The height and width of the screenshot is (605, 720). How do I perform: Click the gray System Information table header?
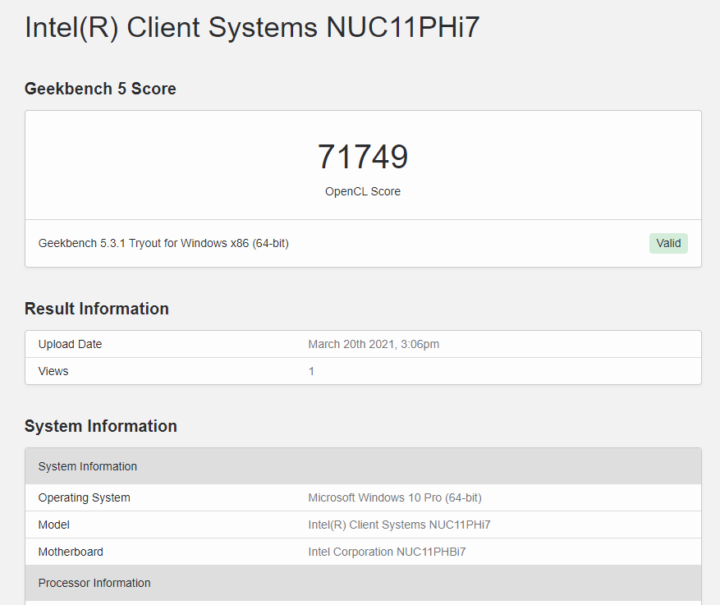pos(363,466)
